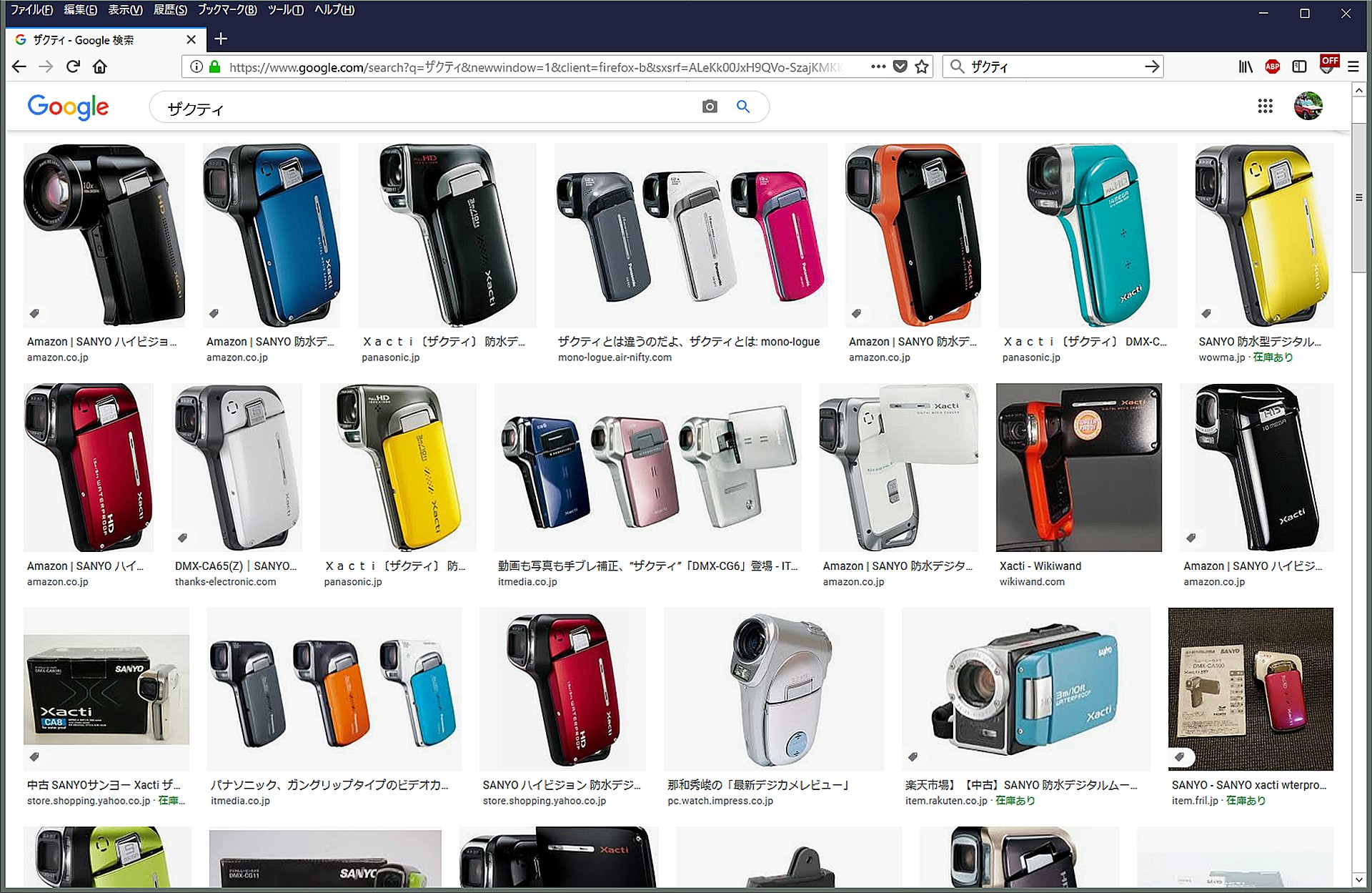Open the Google account avatar
1372x893 pixels.
[1308, 107]
